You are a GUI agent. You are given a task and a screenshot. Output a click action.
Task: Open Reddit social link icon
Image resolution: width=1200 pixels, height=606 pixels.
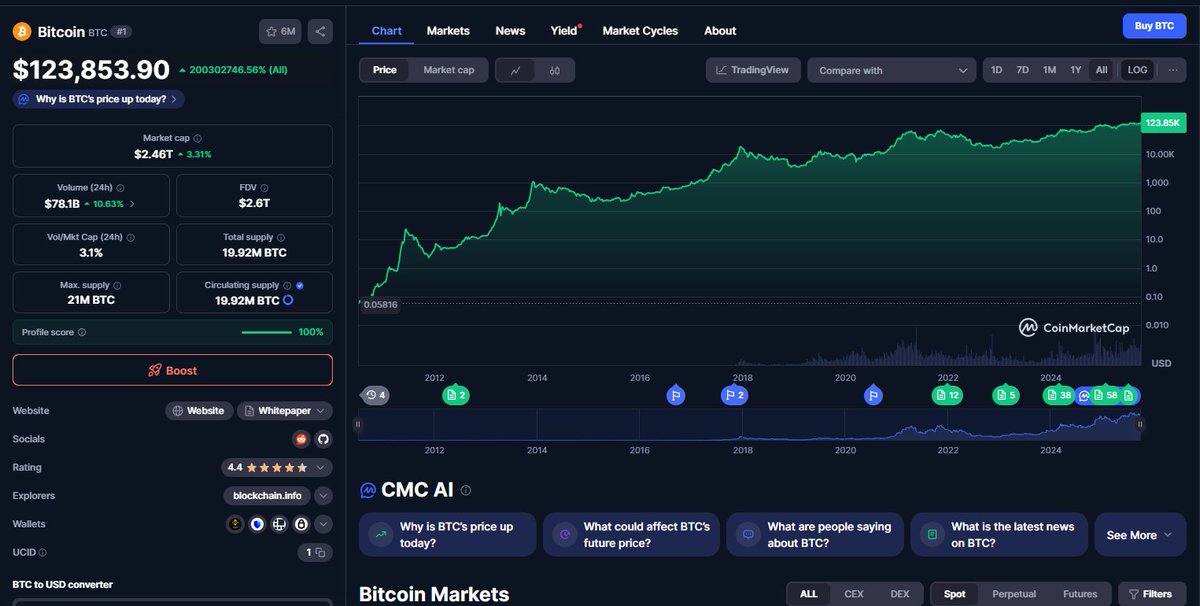coord(301,439)
